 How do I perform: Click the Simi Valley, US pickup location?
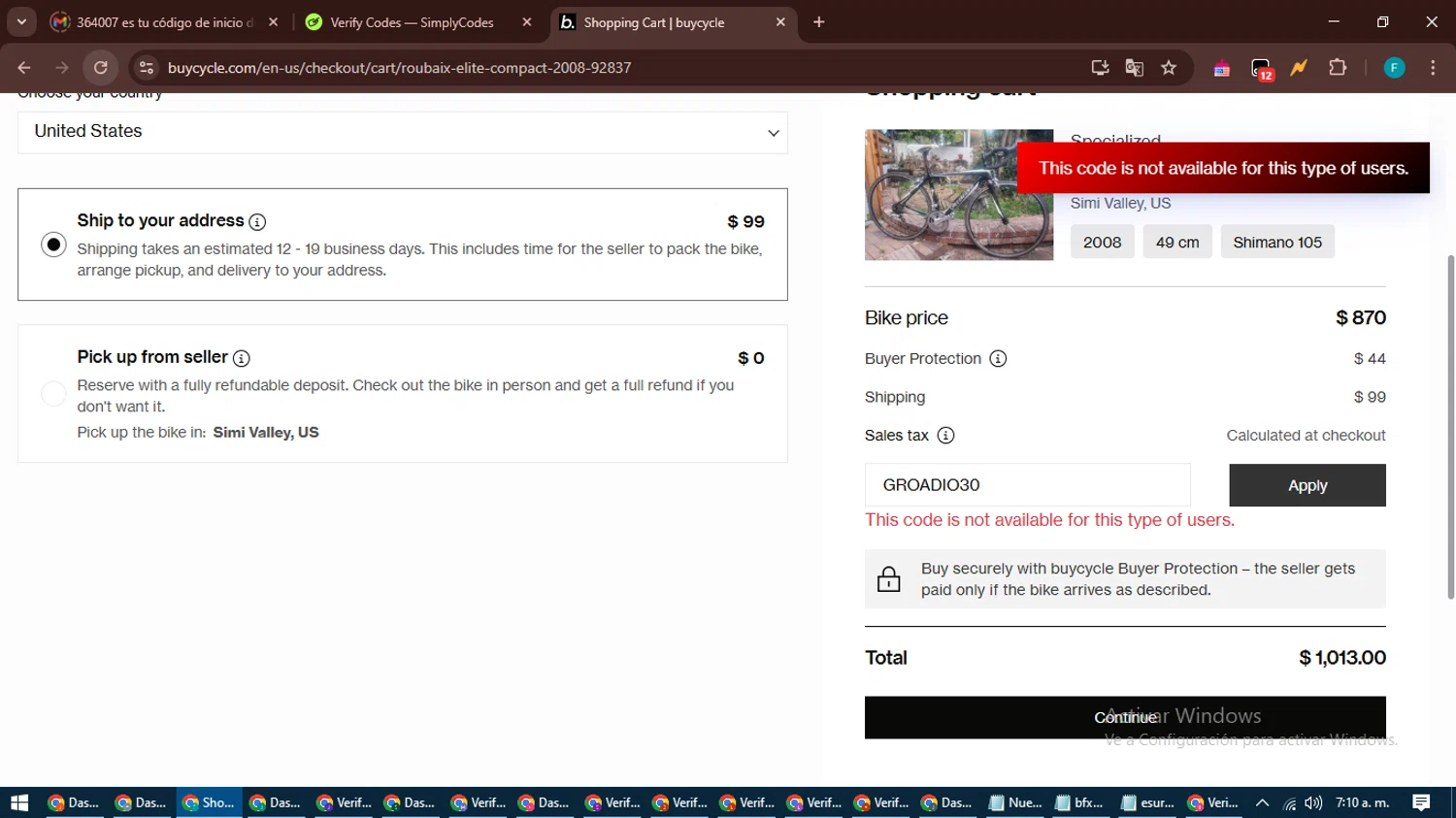tap(266, 433)
